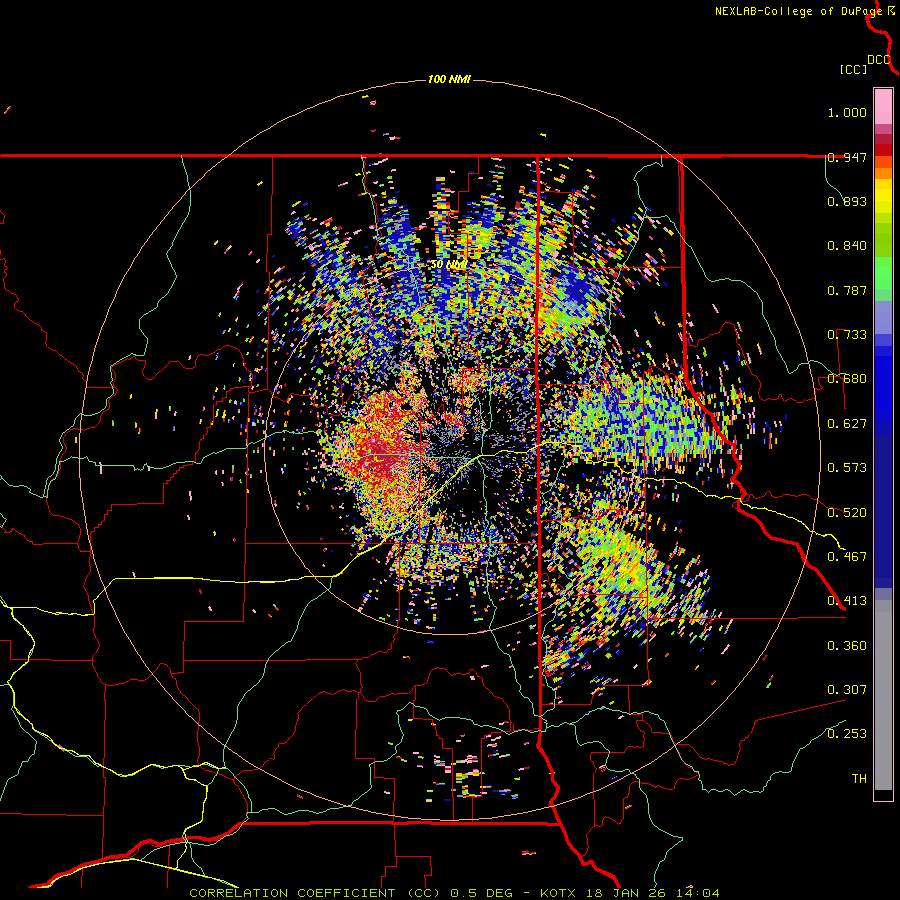The image size is (900, 900).
Task: Pick the lavender color bar segment near 0.733
Action: pyautogui.click(x=883, y=317)
